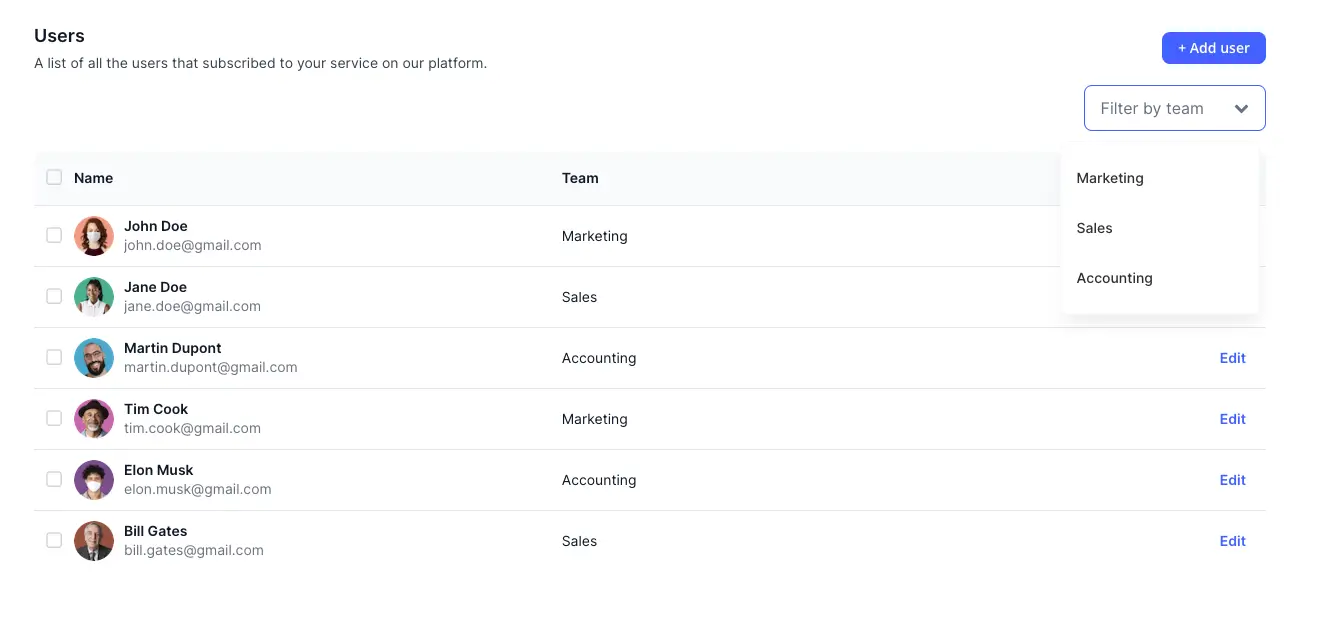Screen dimensions: 1323x634
Task: Check the box for John Doe
Action: click(x=54, y=236)
